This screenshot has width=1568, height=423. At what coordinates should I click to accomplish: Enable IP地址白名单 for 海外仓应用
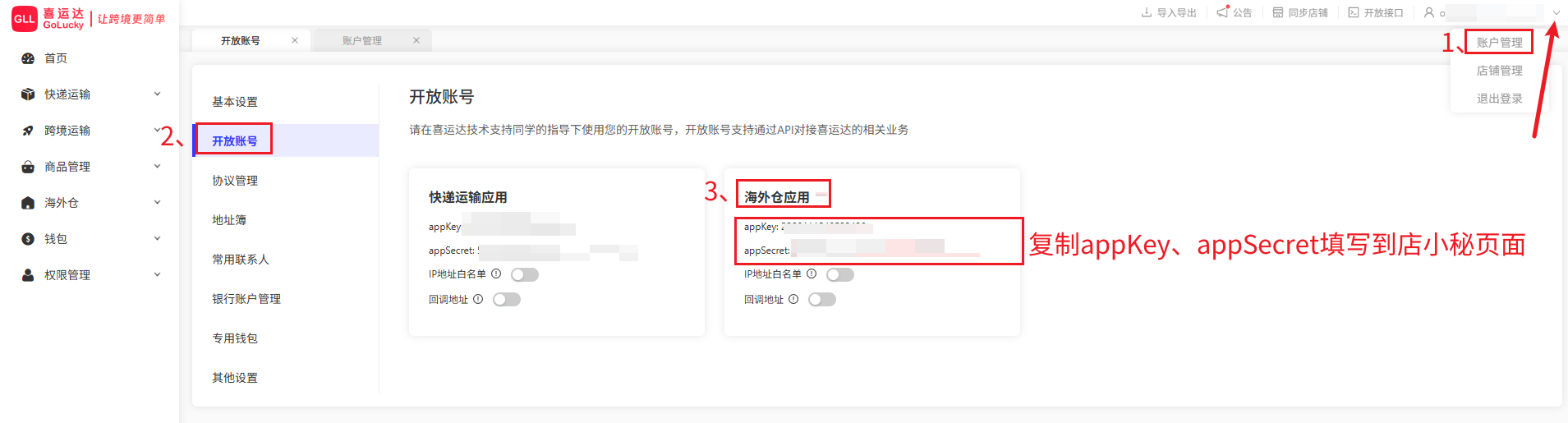(x=840, y=275)
